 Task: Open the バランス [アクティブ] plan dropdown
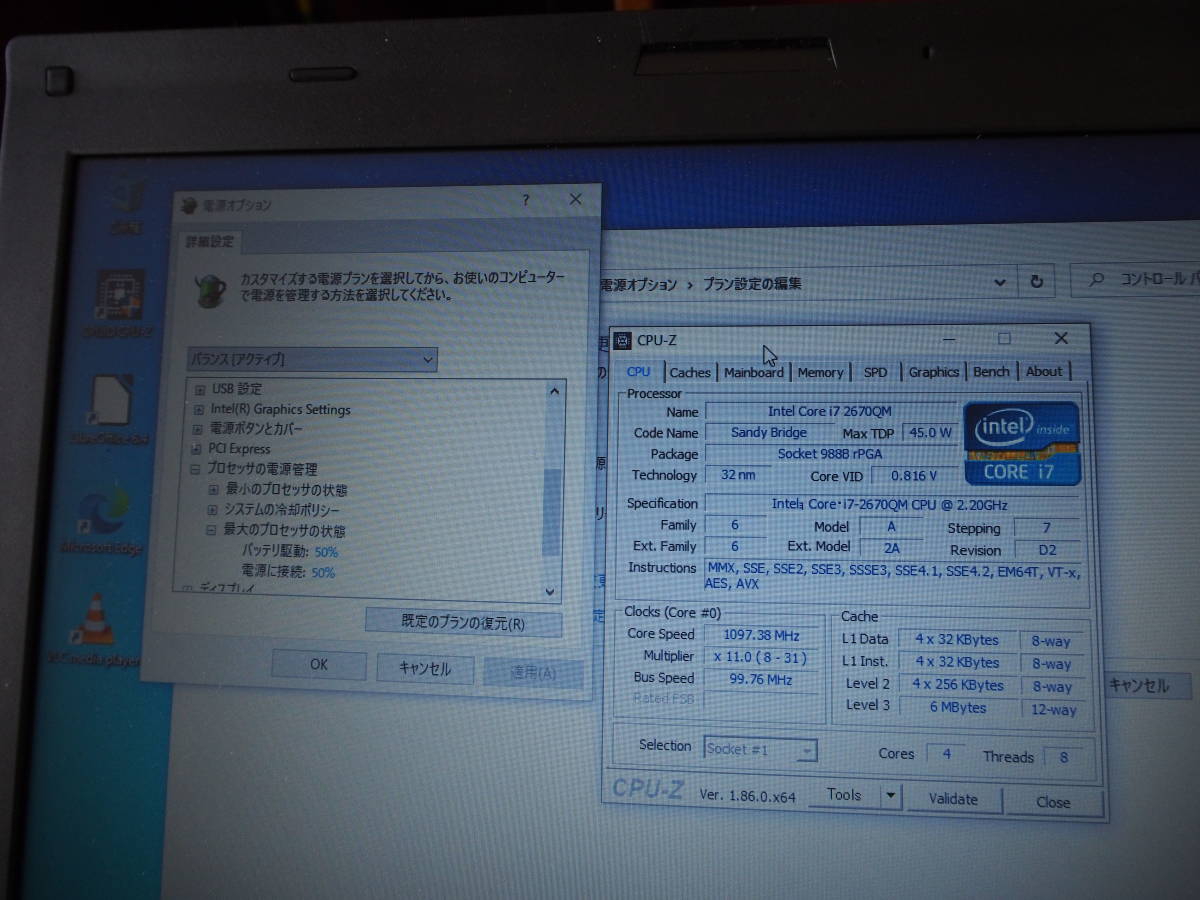coord(312,359)
